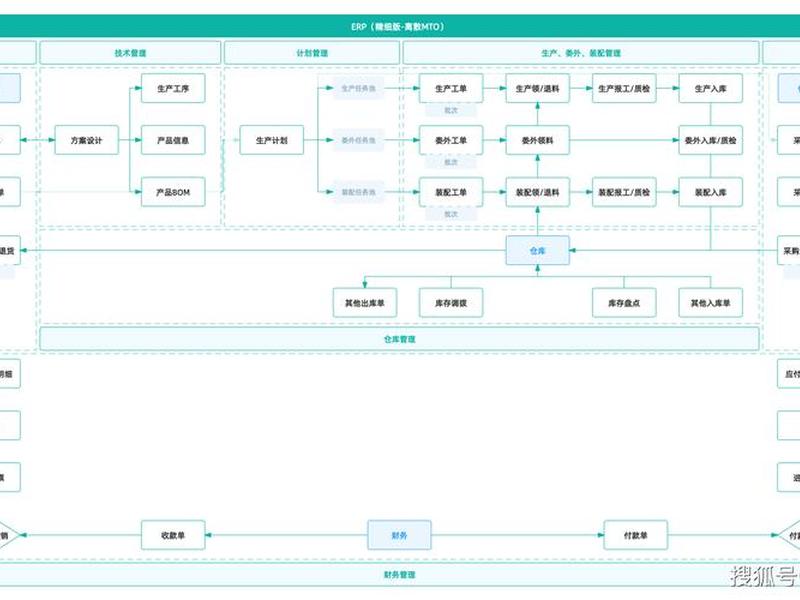Click the 产品信息 node
This screenshot has height=600, width=800.
[173, 140]
